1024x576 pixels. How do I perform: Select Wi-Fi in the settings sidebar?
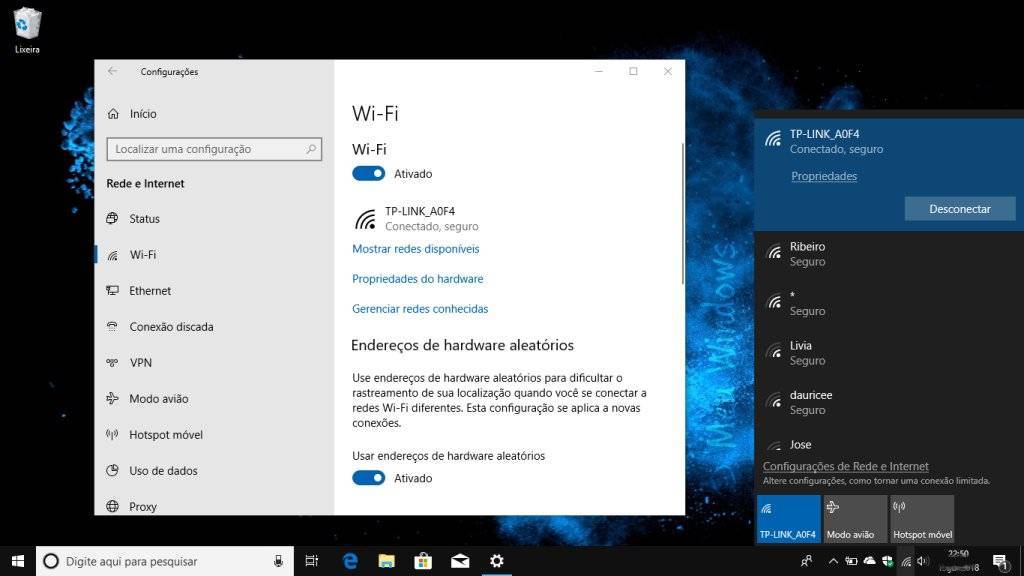pos(214,255)
